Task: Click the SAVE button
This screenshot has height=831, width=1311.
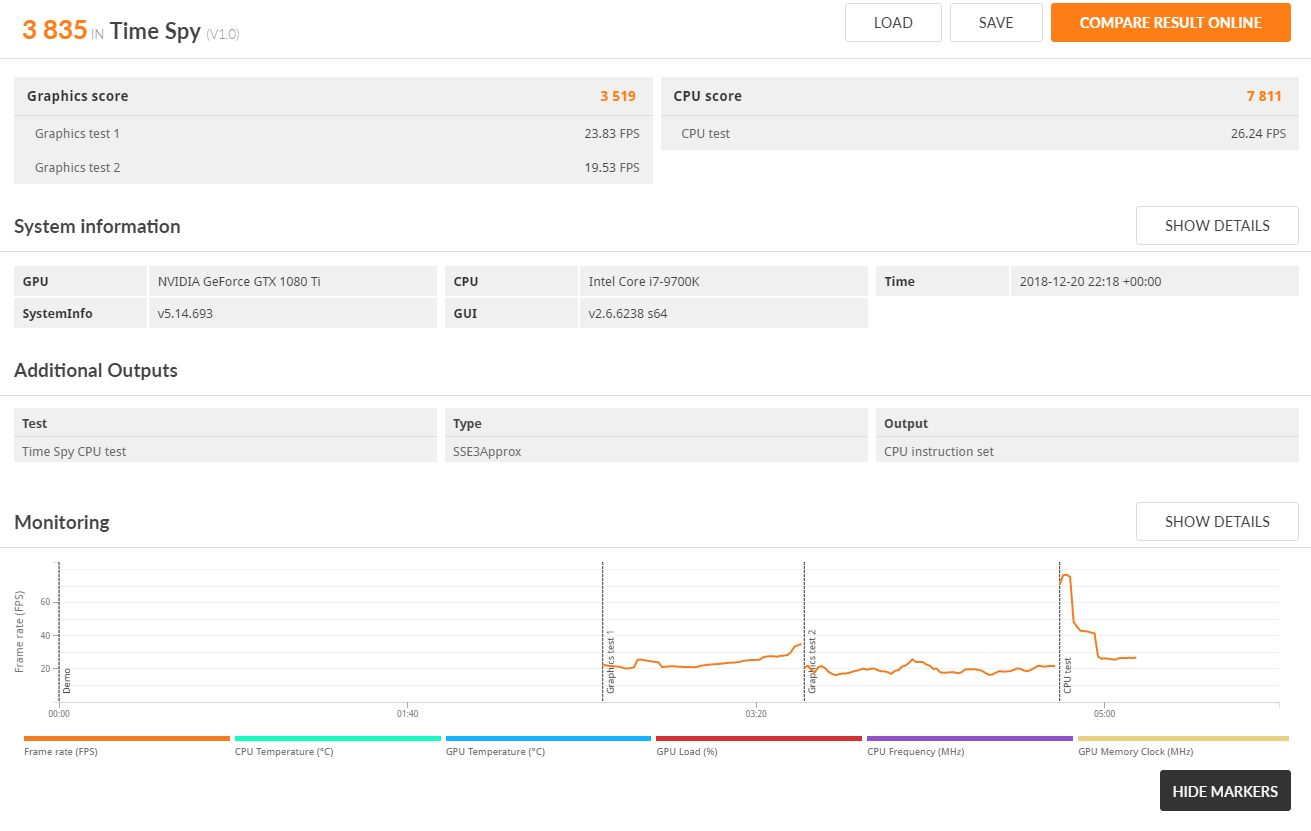Action: 996,23
